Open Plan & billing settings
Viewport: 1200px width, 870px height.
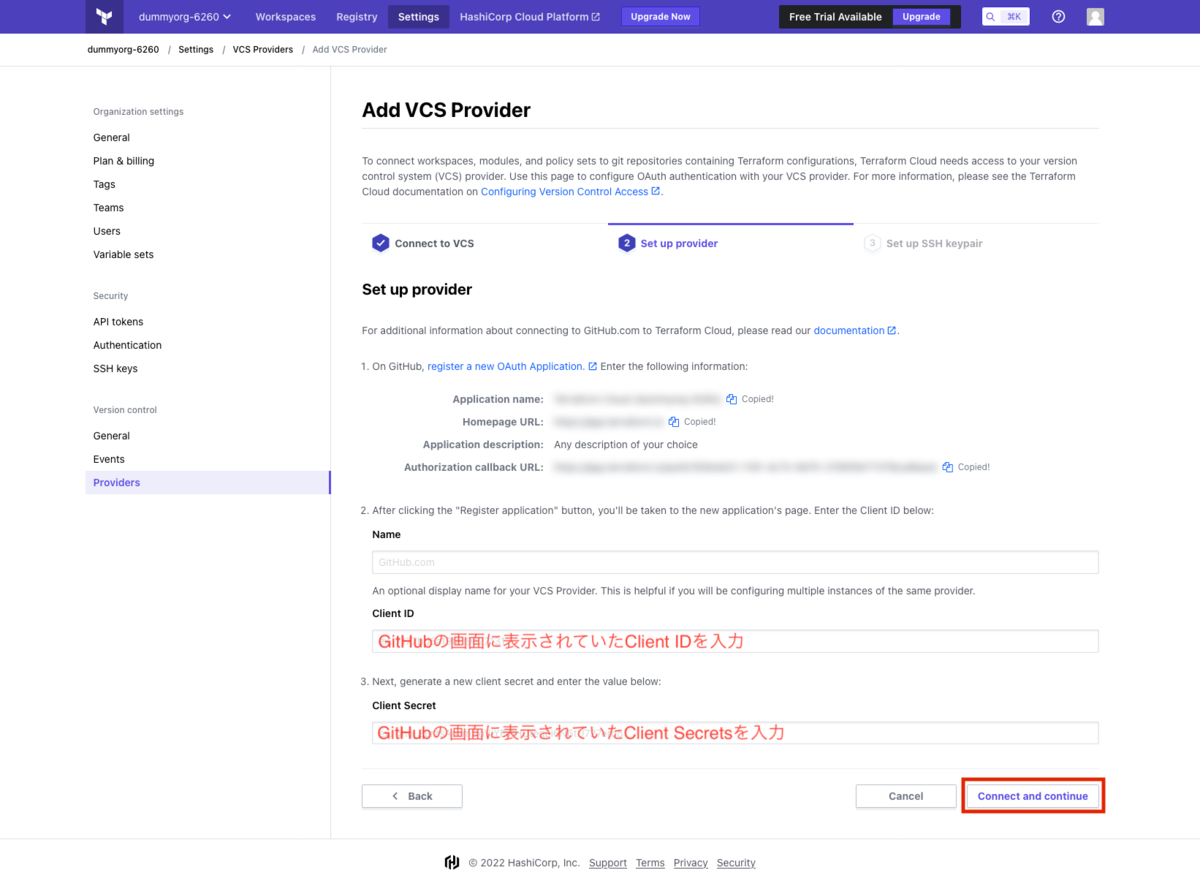coord(124,161)
